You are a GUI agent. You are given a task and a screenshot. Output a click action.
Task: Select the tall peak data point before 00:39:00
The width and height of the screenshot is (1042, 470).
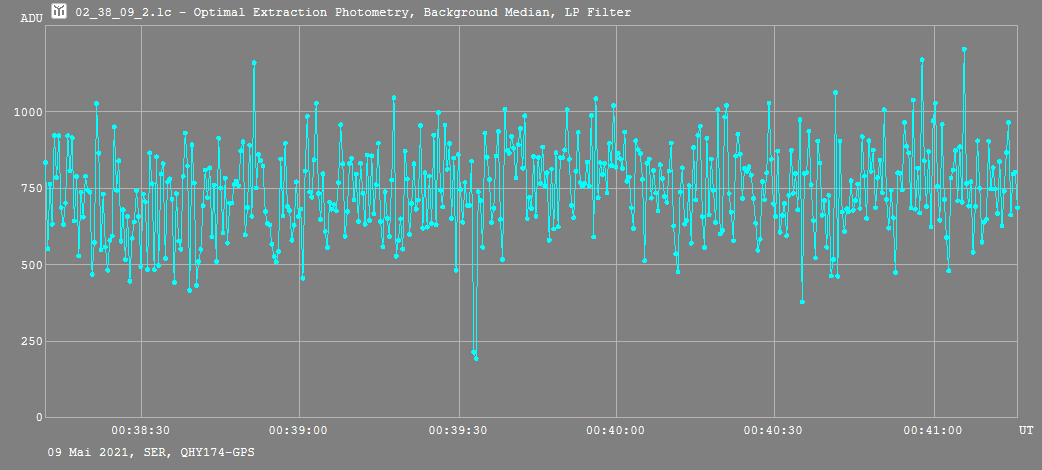pyautogui.click(x=254, y=63)
